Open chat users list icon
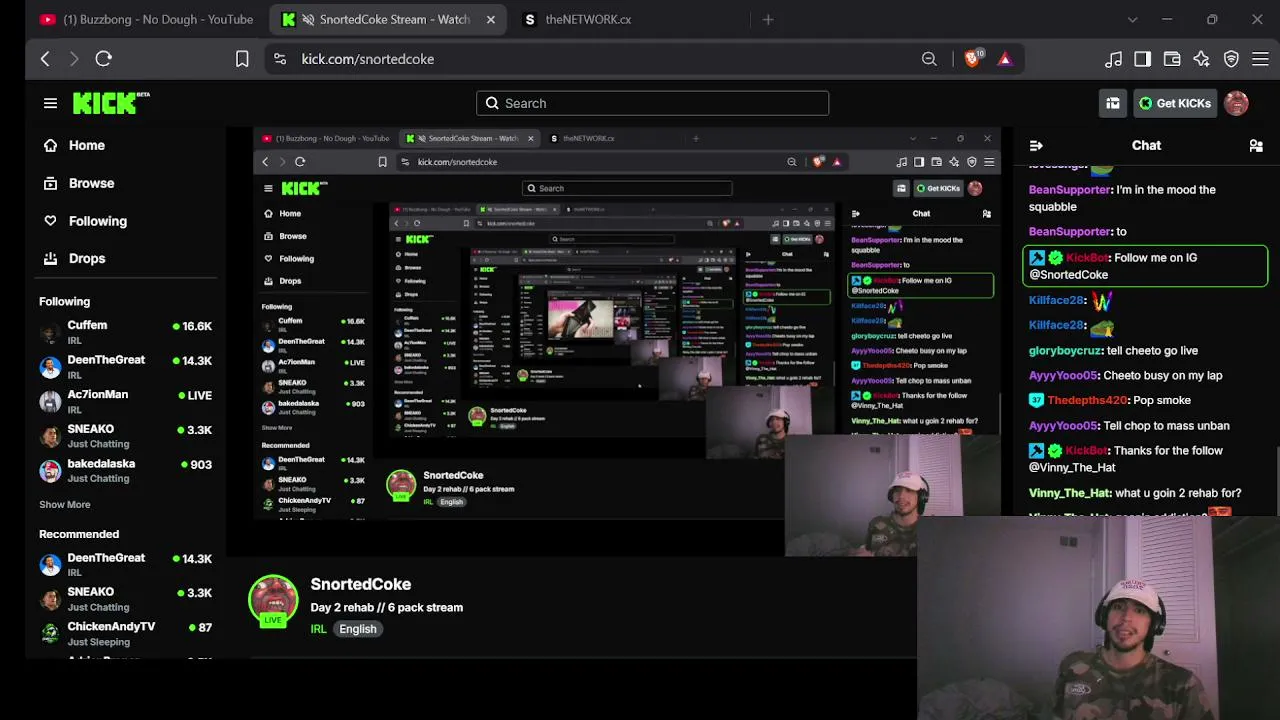This screenshot has width=1280, height=720. pos(1256,146)
